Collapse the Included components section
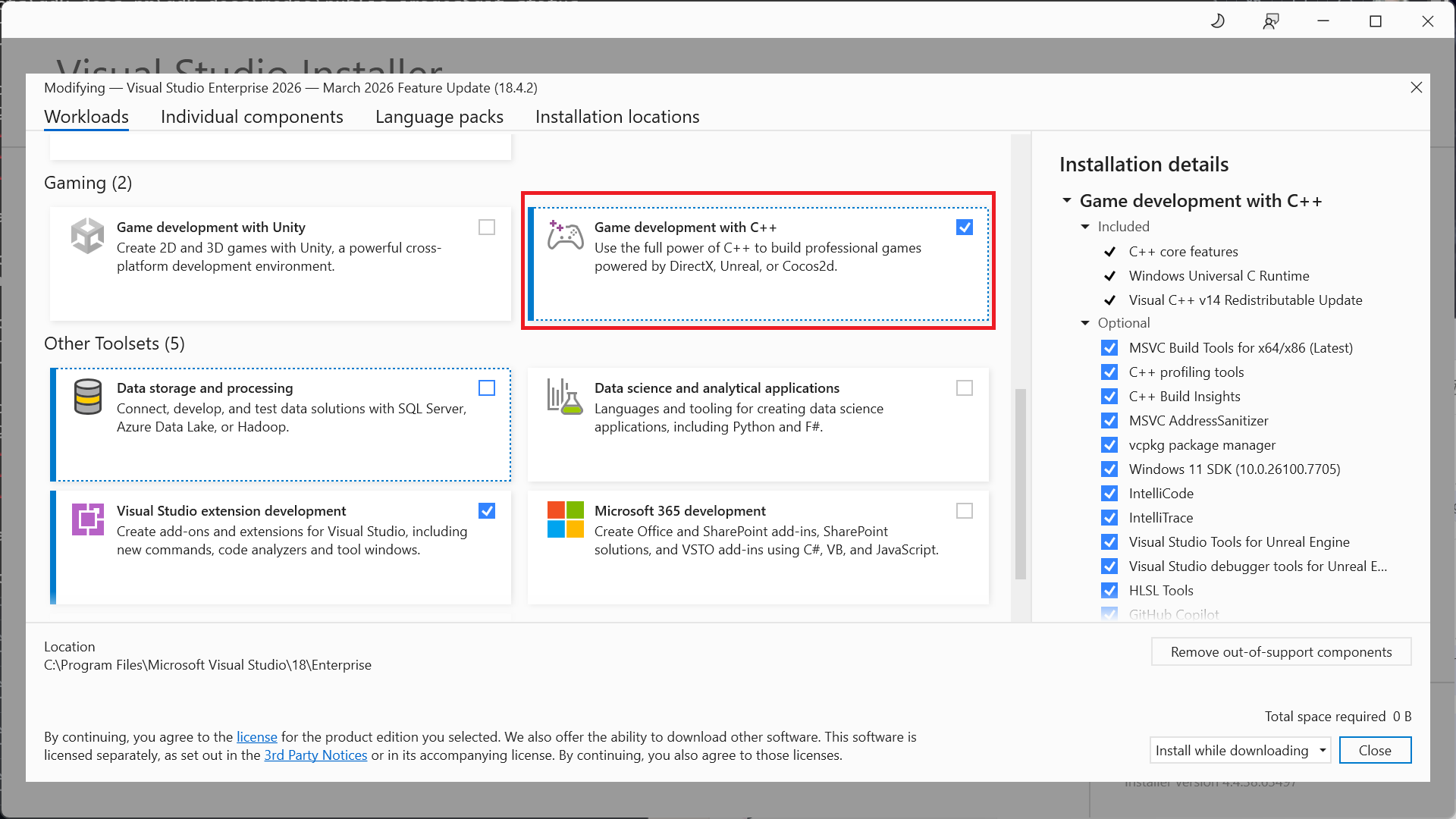1456x819 pixels. click(1085, 227)
